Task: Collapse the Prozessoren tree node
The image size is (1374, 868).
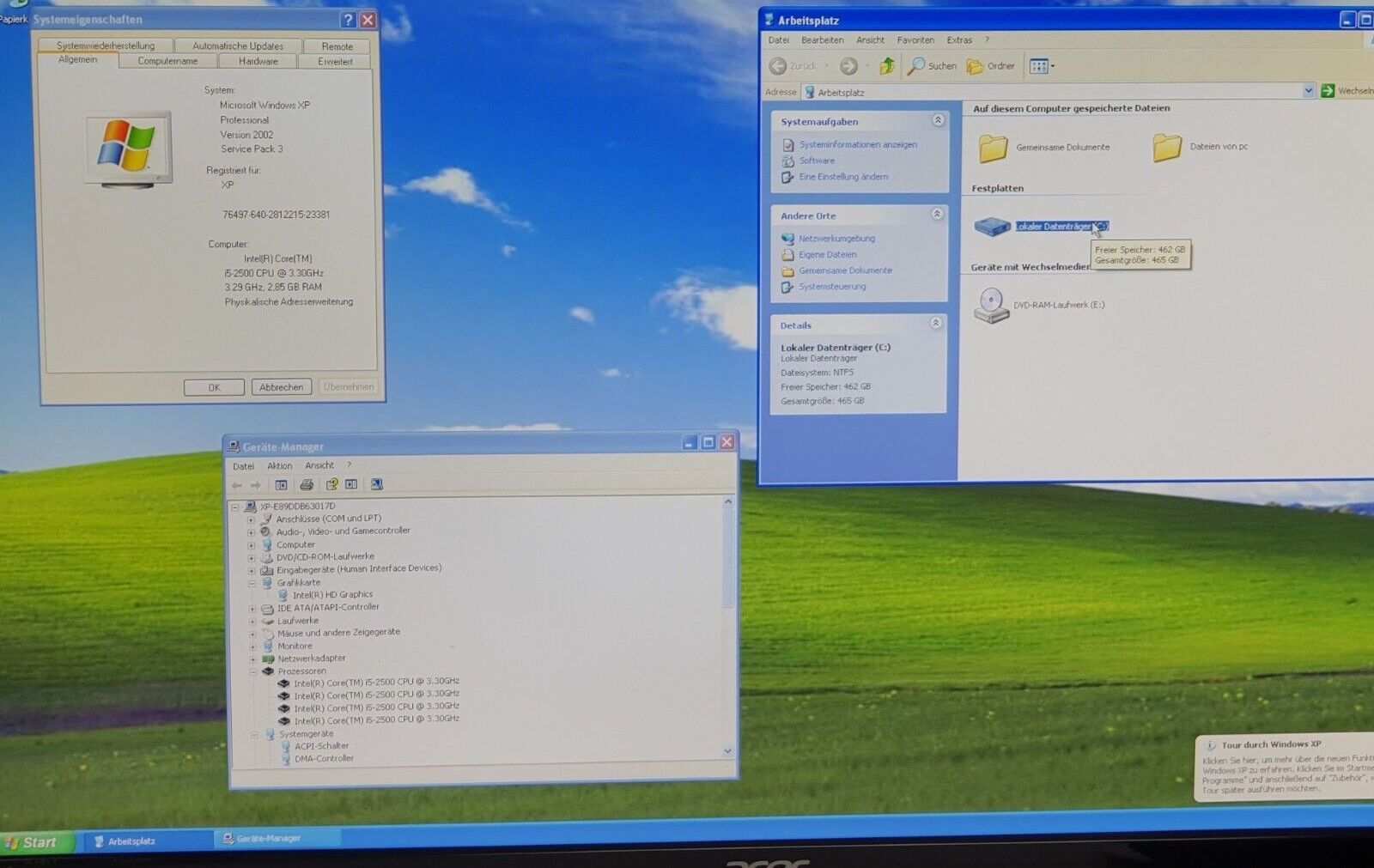Action: tap(253, 671)
